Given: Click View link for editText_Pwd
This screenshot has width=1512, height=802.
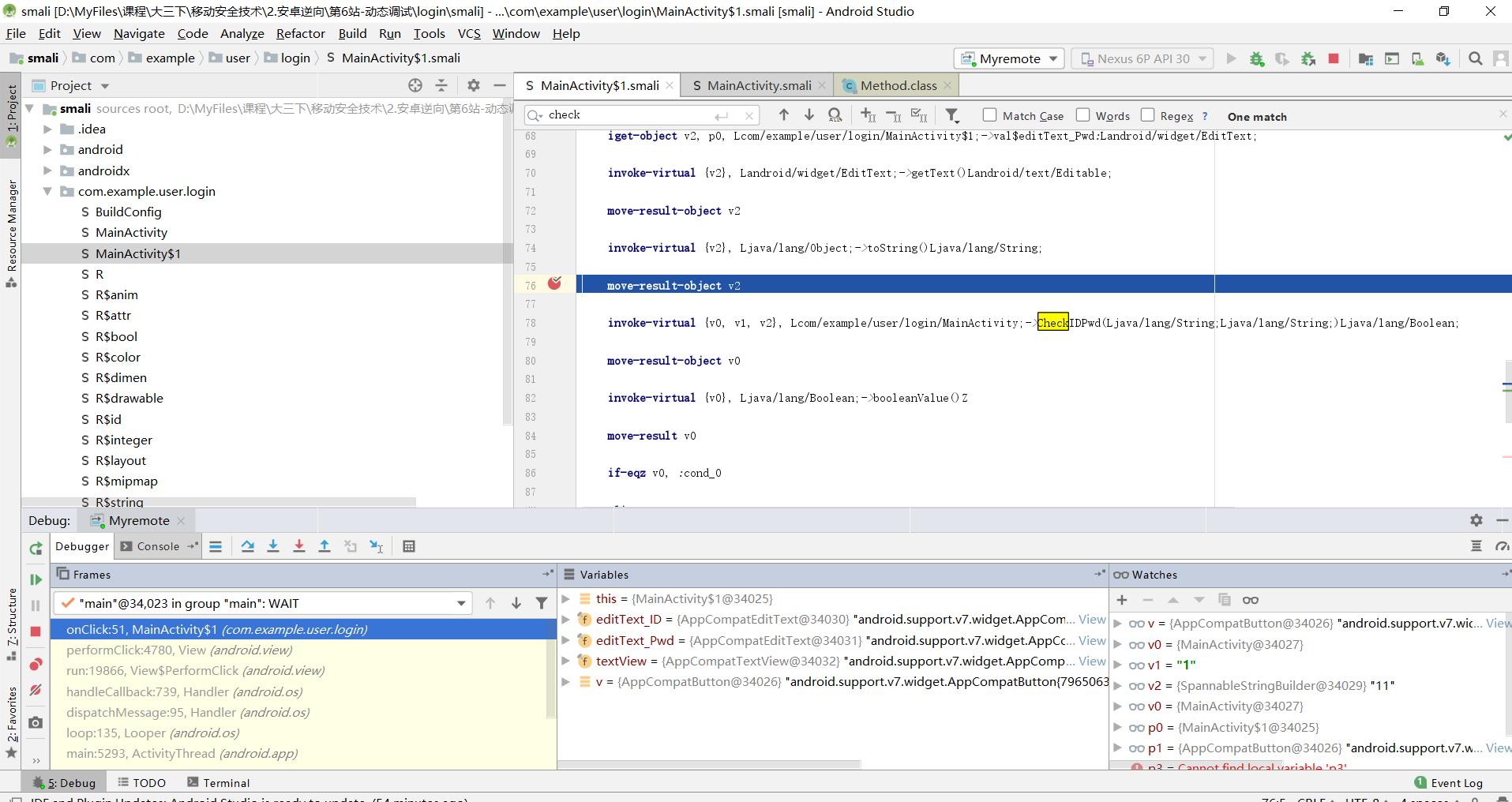Looking at the screenshot, I should [1092, 640].
